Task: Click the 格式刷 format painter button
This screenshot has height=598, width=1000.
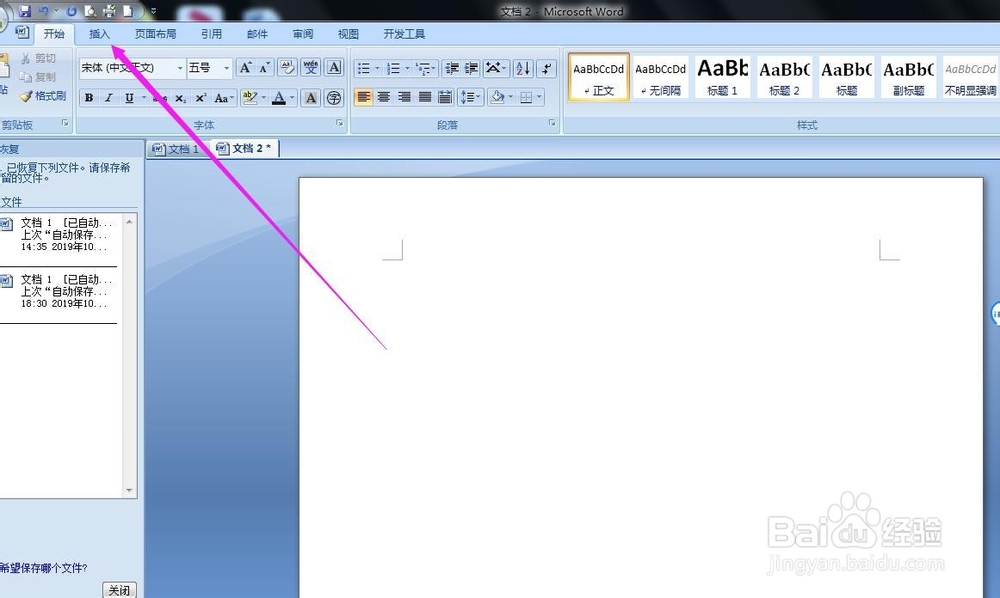Action: click(x=43, y=96)
